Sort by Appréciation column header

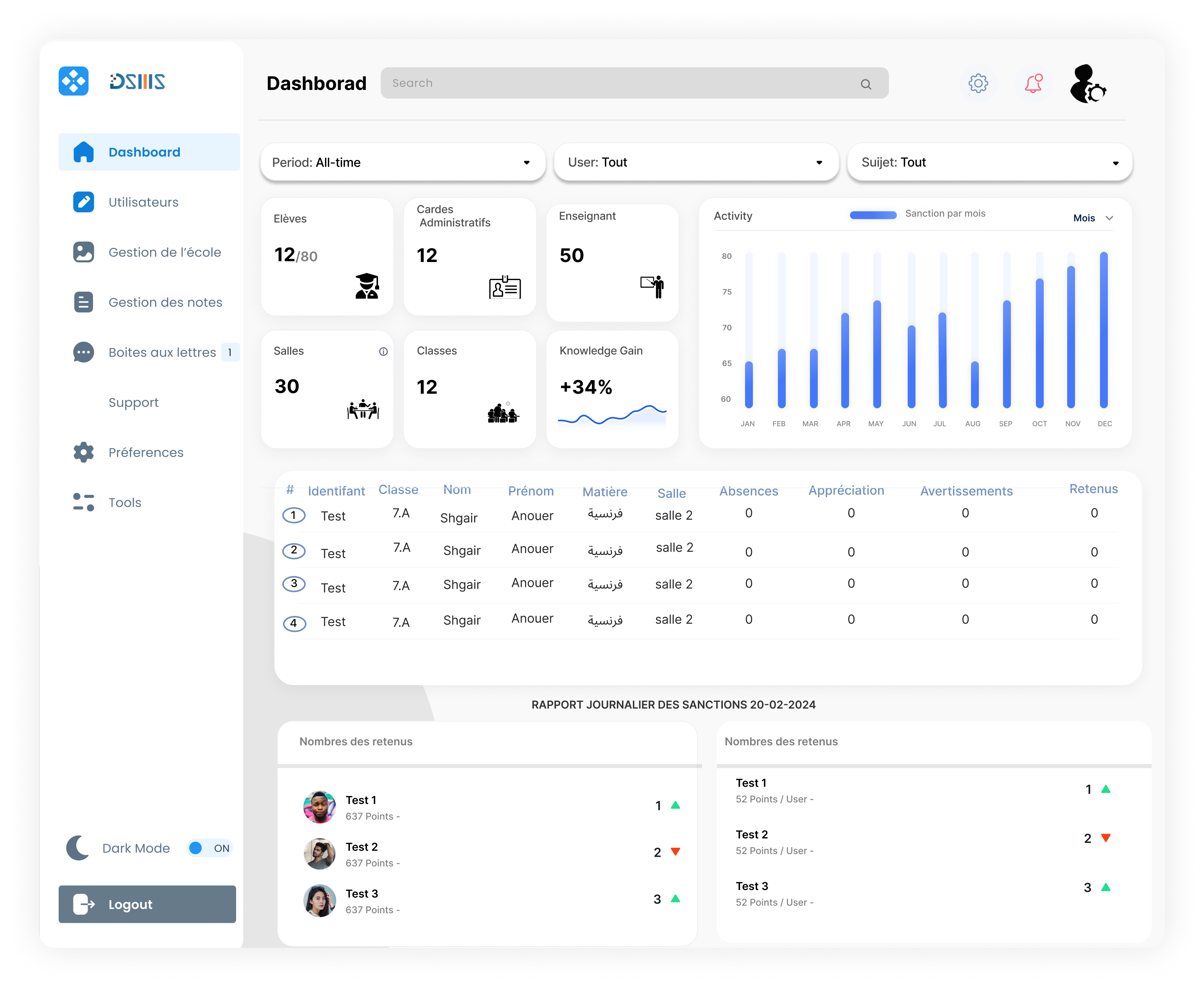click(846, 490)
